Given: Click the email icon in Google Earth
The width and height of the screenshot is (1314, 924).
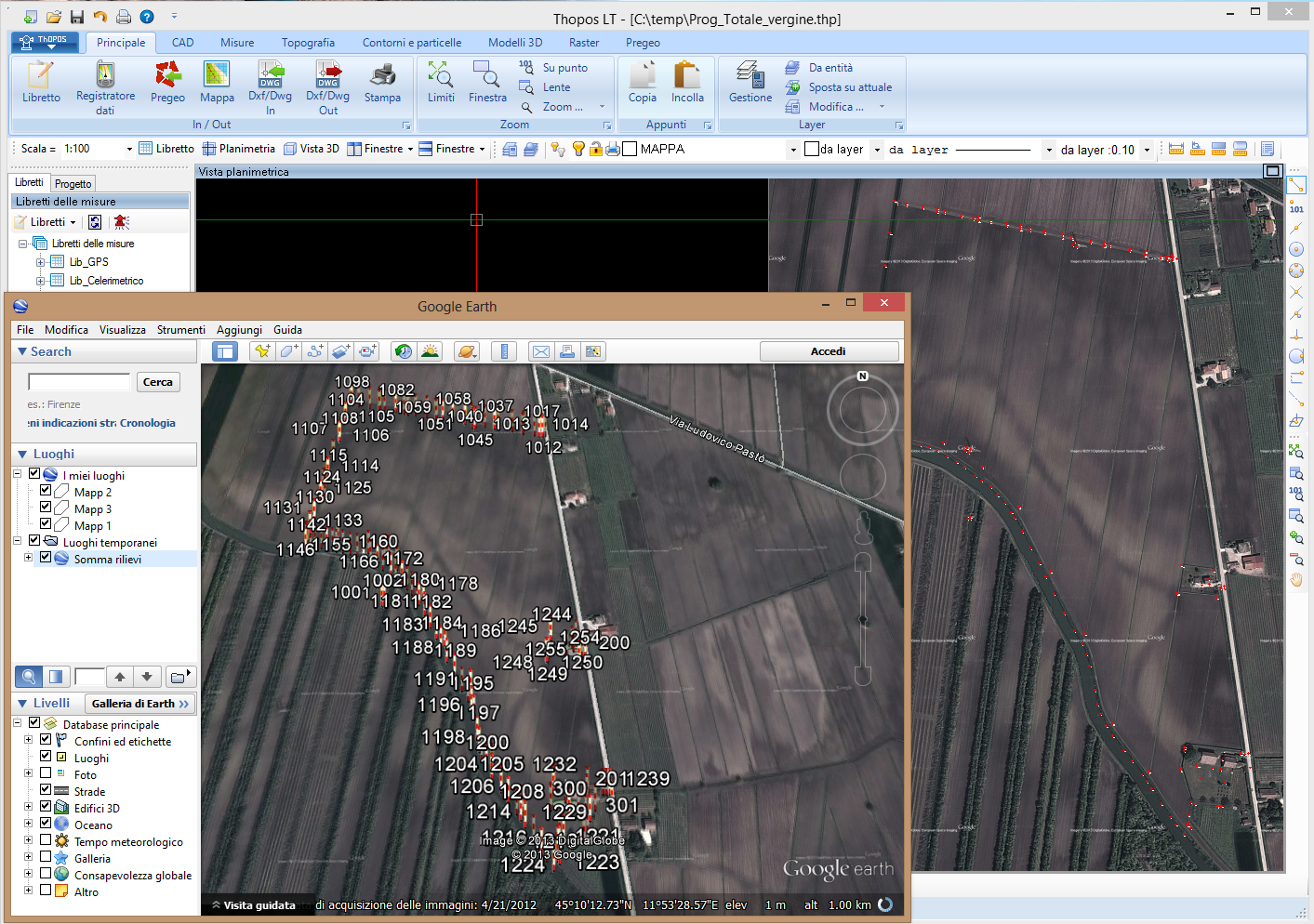Looking at the screenshot, I should click(x=540, y=351).
